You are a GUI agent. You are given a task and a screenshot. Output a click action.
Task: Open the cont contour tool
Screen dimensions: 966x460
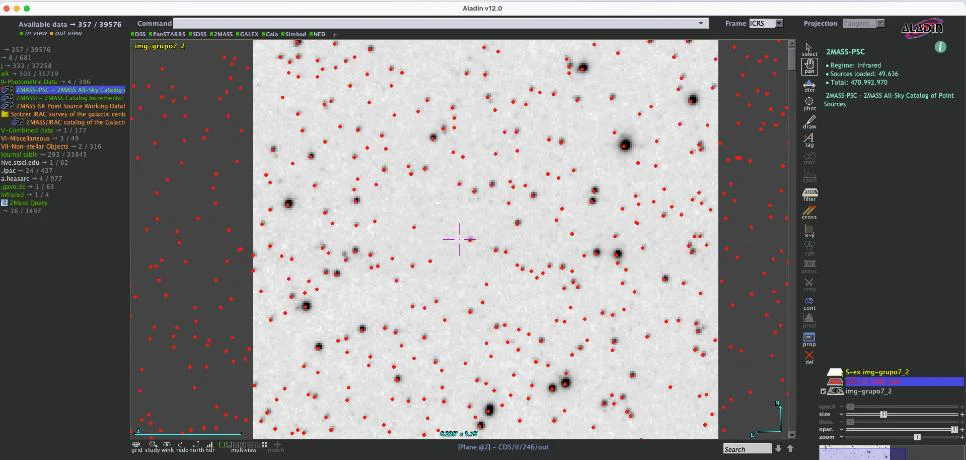click(809, 303)
